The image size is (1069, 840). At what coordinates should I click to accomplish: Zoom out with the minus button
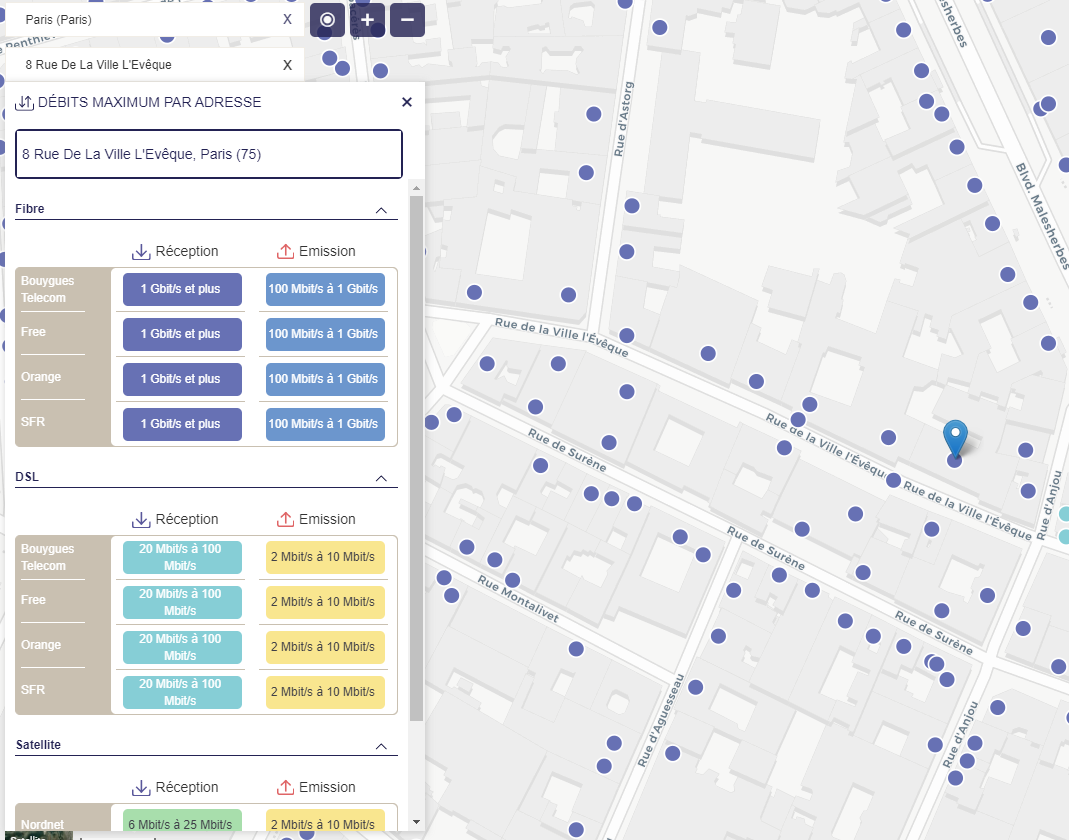coord(407,20)
